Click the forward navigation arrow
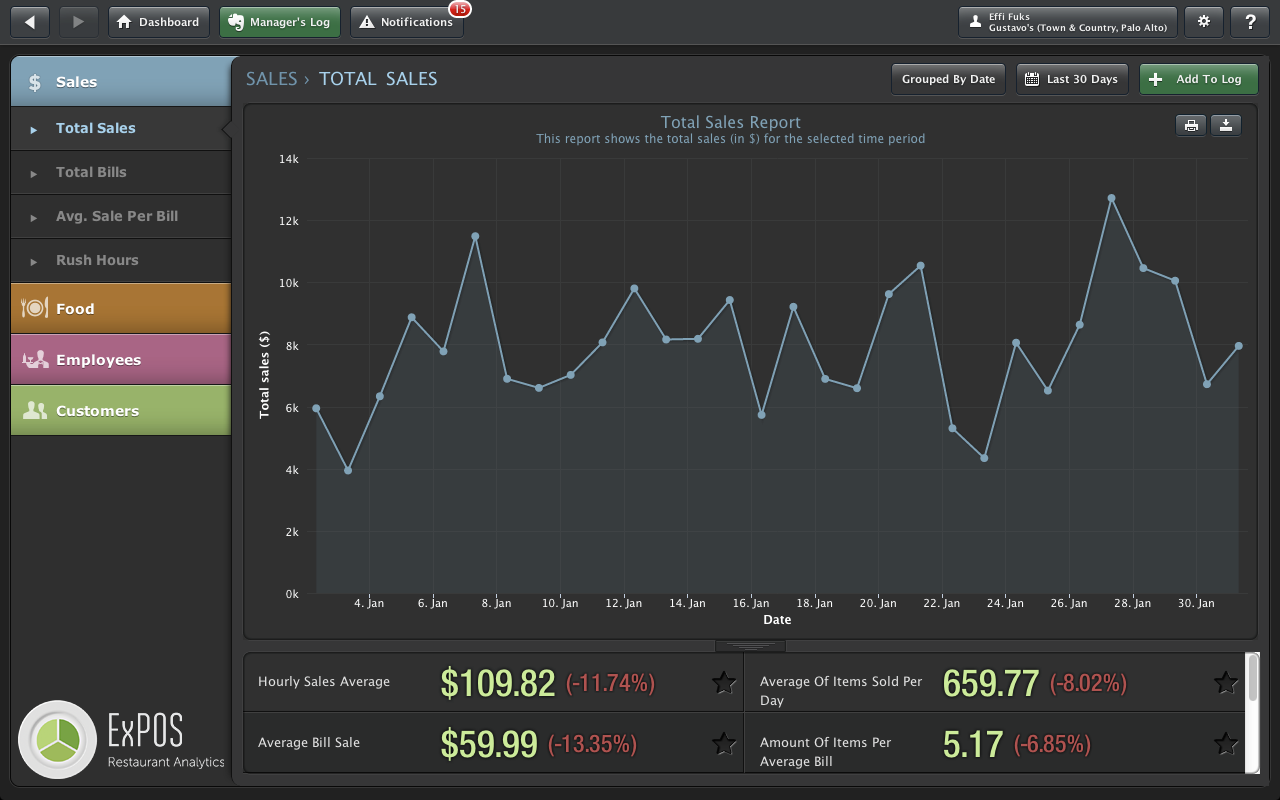Screen dimensions: 1280x800 point(79,22)
